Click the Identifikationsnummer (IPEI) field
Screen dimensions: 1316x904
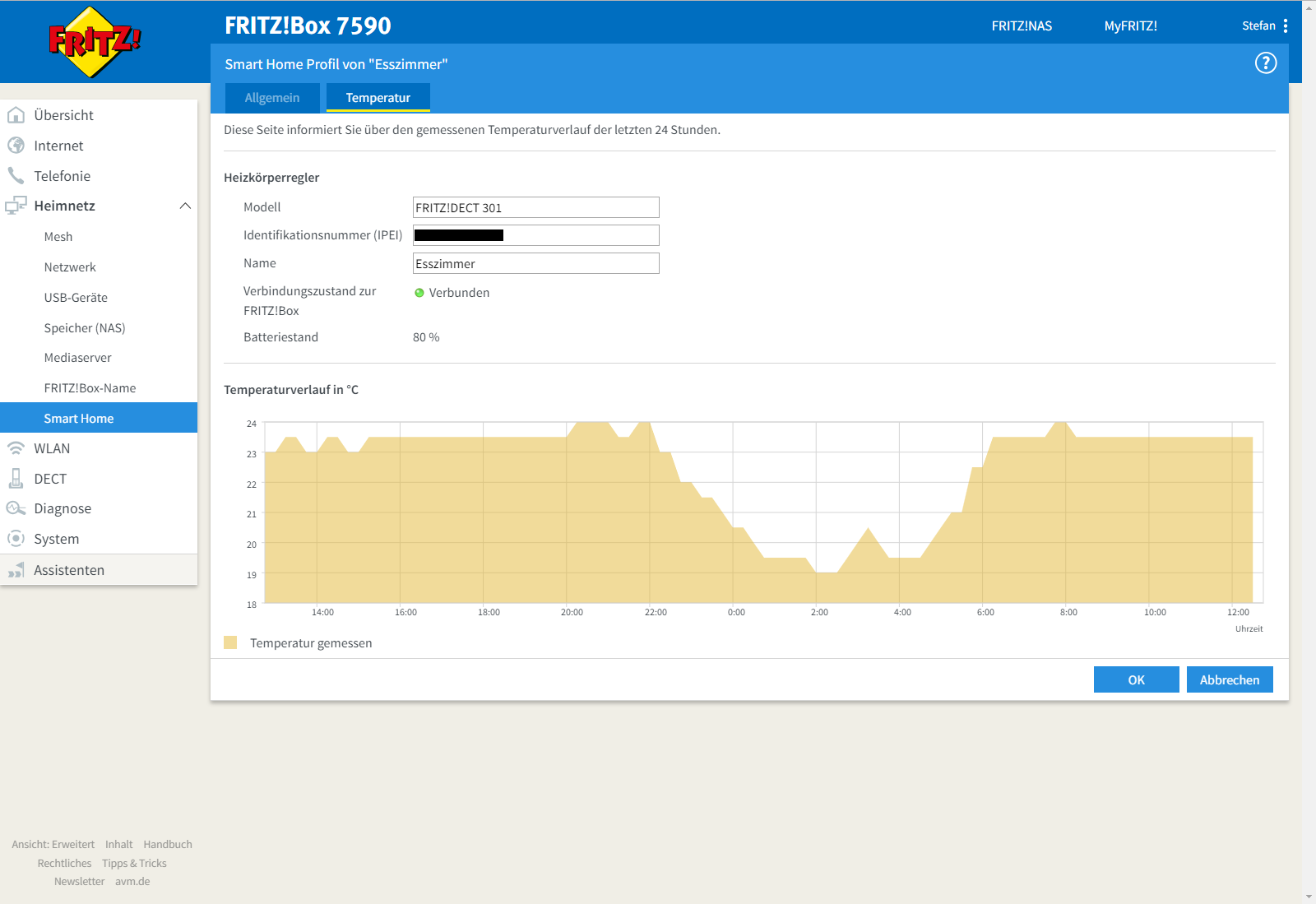point(536,235)
